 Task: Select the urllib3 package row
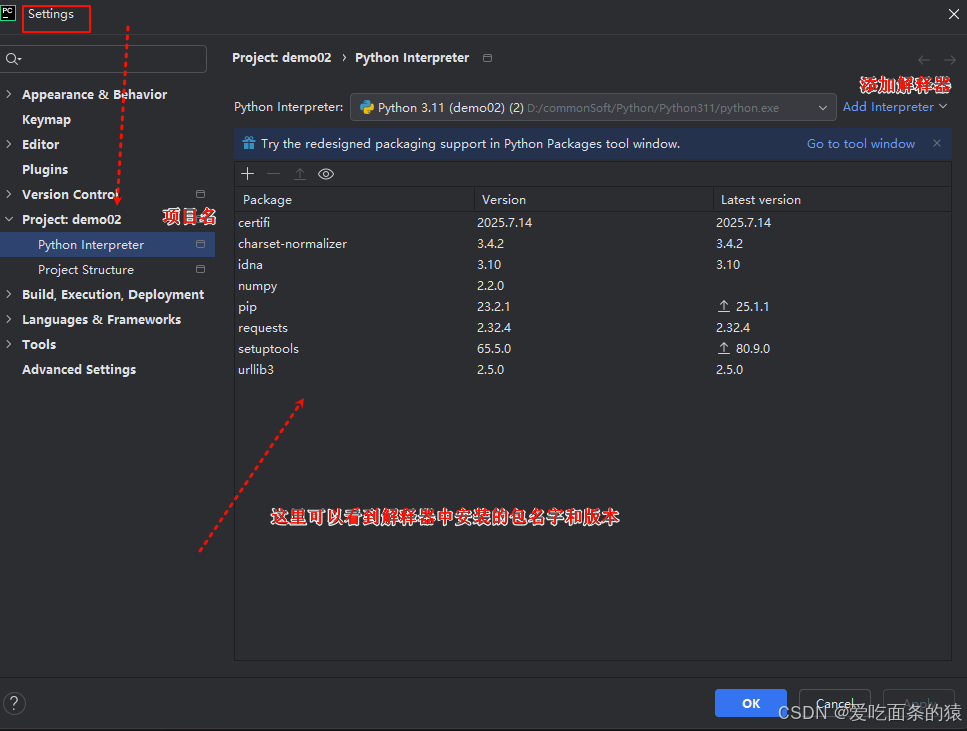pos(593,369)
